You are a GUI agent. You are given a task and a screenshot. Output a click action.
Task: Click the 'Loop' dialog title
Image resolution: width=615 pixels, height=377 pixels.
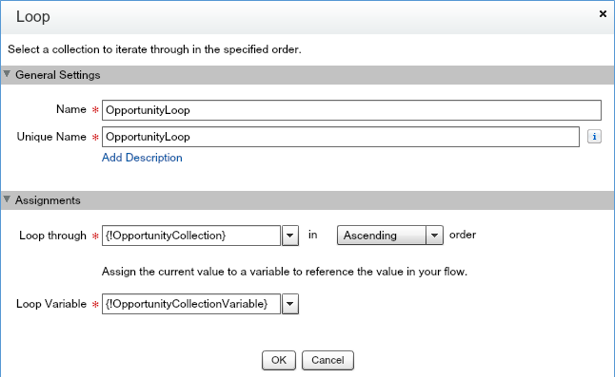pos(33,17)
